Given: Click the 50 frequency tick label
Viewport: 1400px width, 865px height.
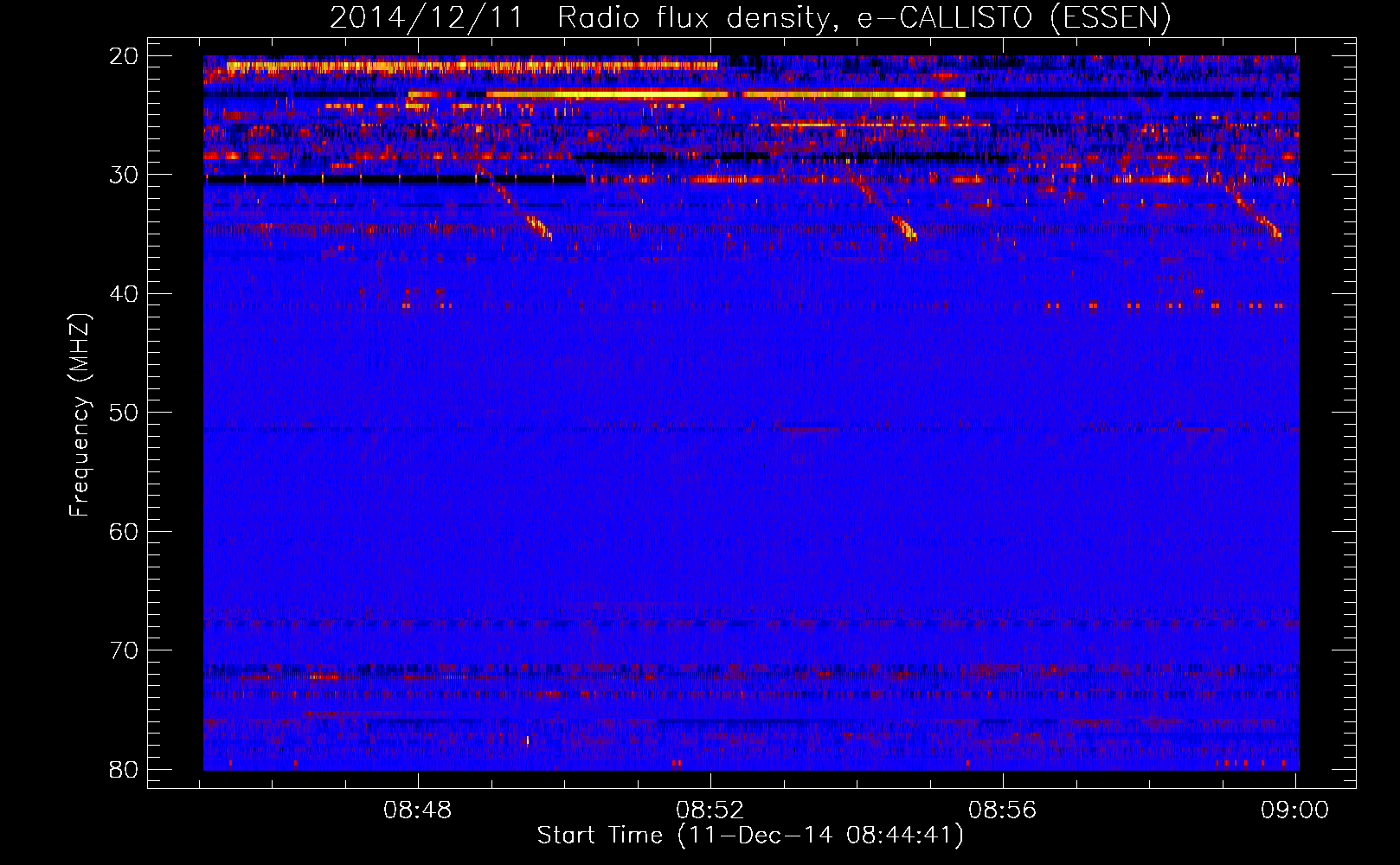Looking at the screenshot, I should [x=123, y=413].
